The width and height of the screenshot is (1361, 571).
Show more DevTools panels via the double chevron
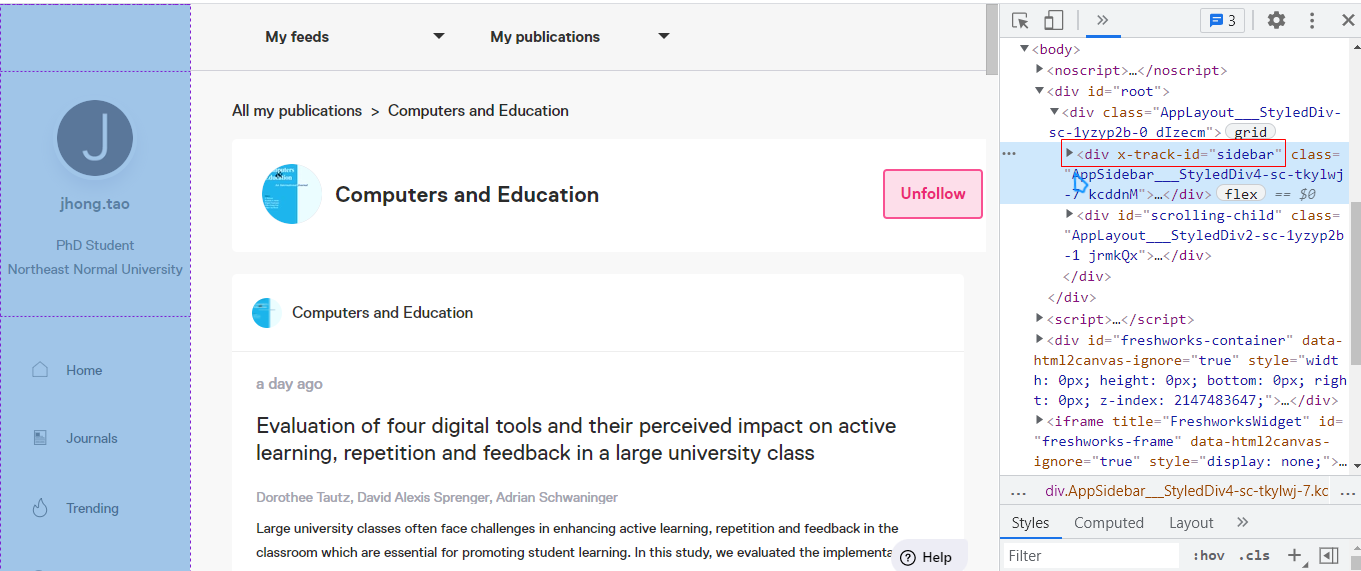[x=1102, y=20]
